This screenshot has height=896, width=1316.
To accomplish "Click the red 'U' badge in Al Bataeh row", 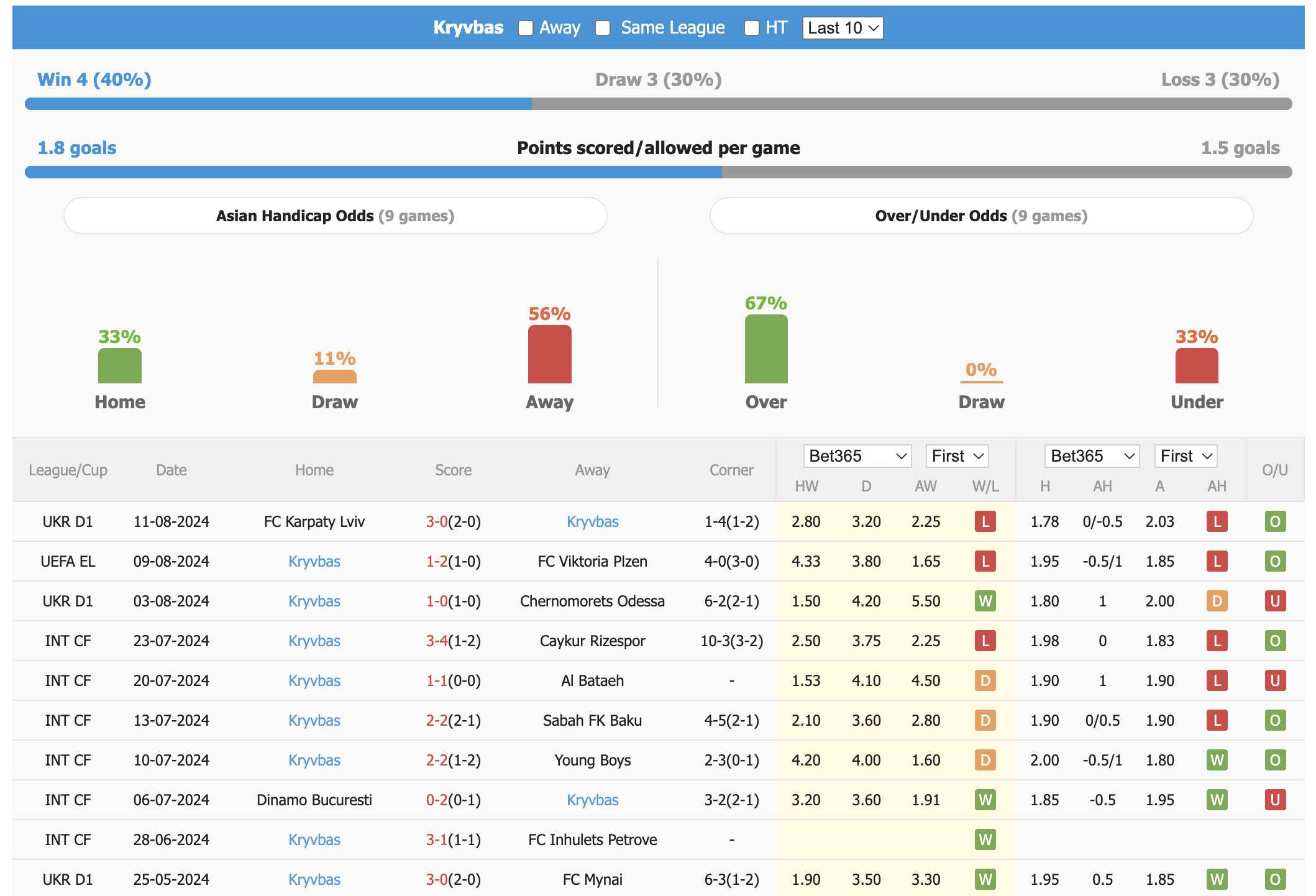I will coord(1275,680).
